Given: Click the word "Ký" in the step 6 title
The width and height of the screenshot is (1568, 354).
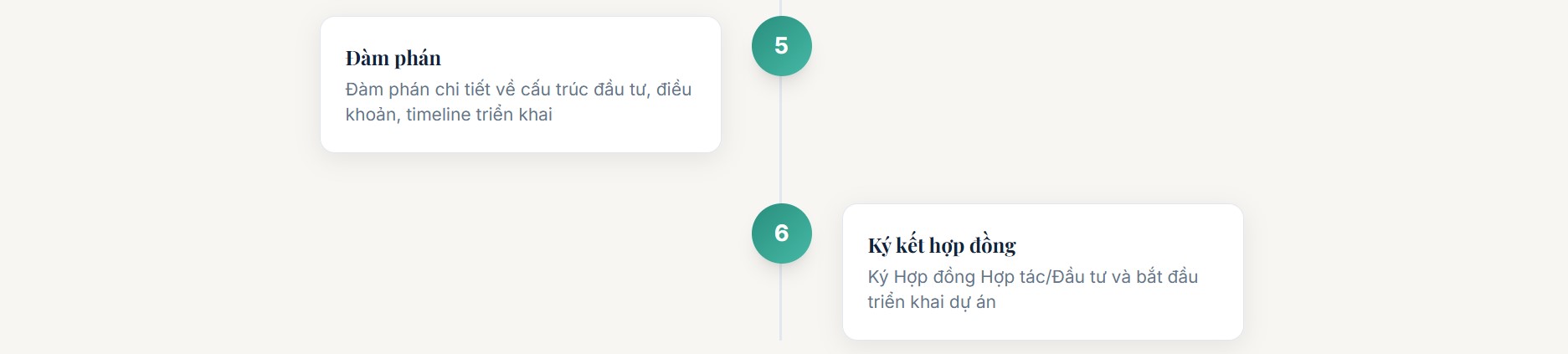Looking at the screenshot, I should coord(878,245).
